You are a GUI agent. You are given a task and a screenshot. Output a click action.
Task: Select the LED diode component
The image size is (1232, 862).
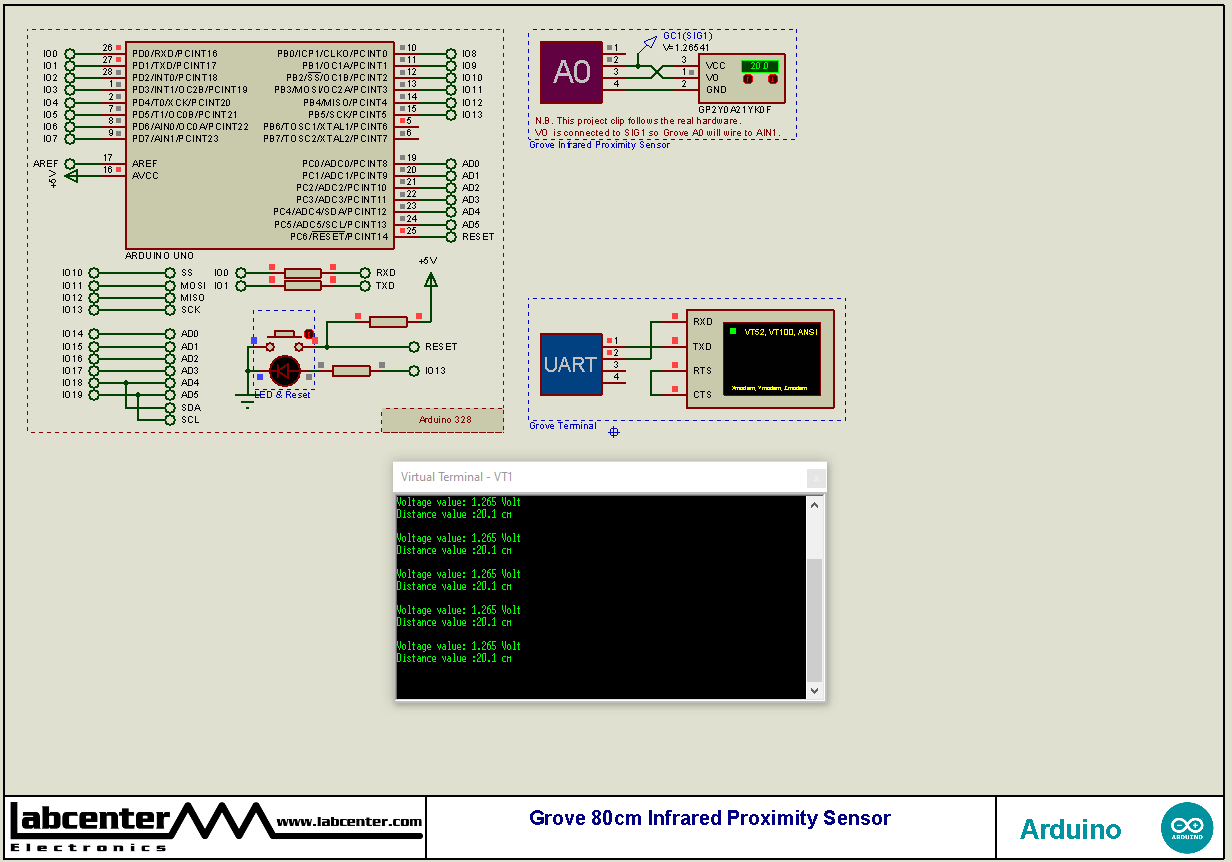coord(285,371)
